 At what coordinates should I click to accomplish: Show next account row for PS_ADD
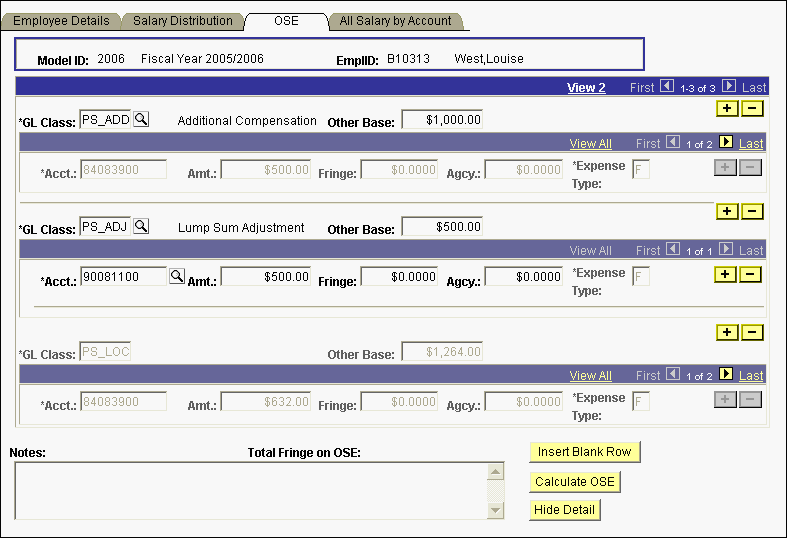point(726,143)
